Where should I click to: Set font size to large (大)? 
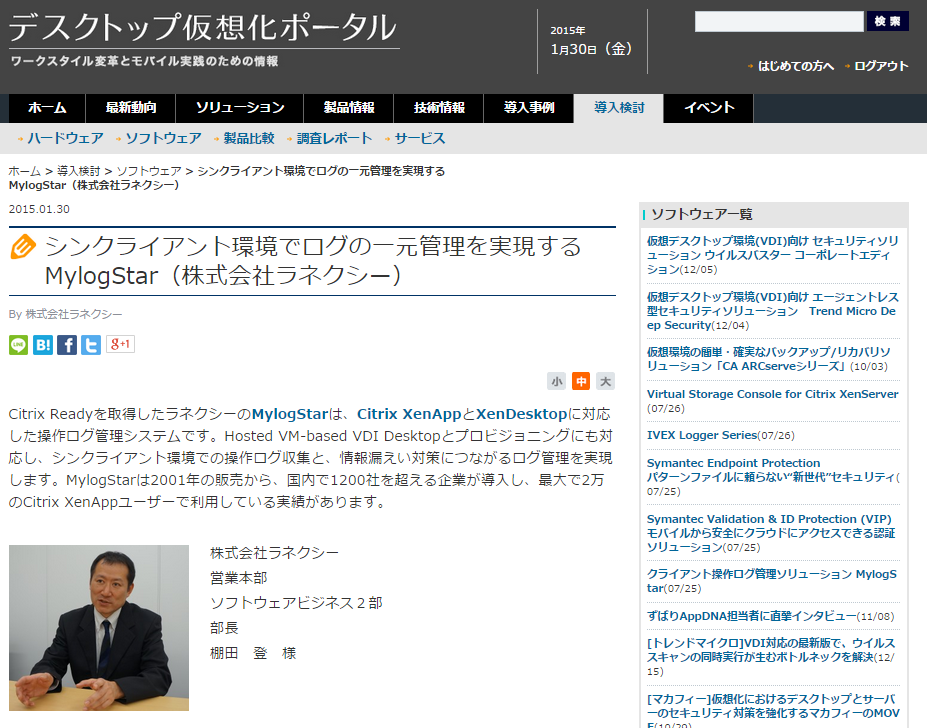pyautogui.click(x=605, y=381)
